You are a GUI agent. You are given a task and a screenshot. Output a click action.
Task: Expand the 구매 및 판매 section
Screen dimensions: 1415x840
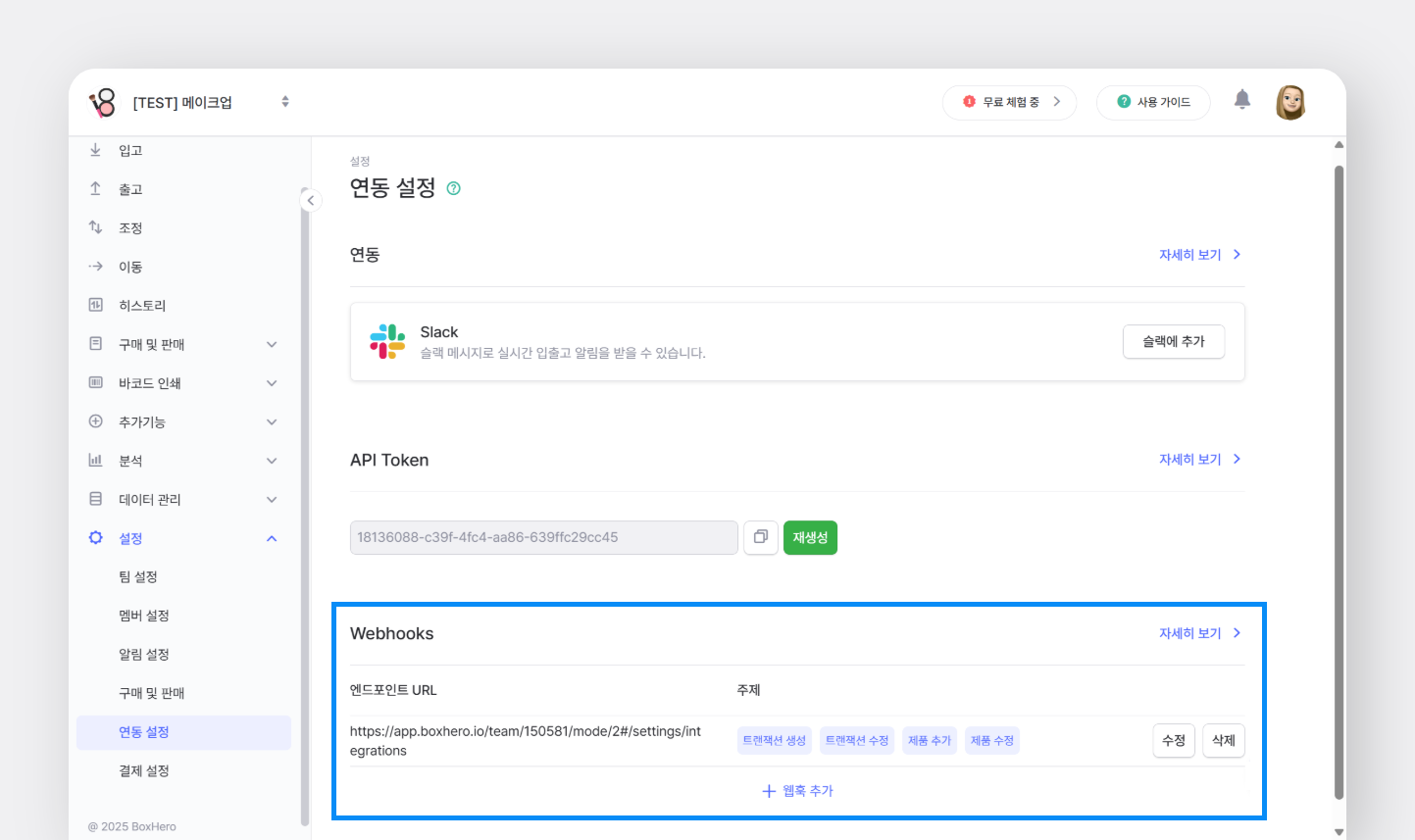(x=272, y=344)
